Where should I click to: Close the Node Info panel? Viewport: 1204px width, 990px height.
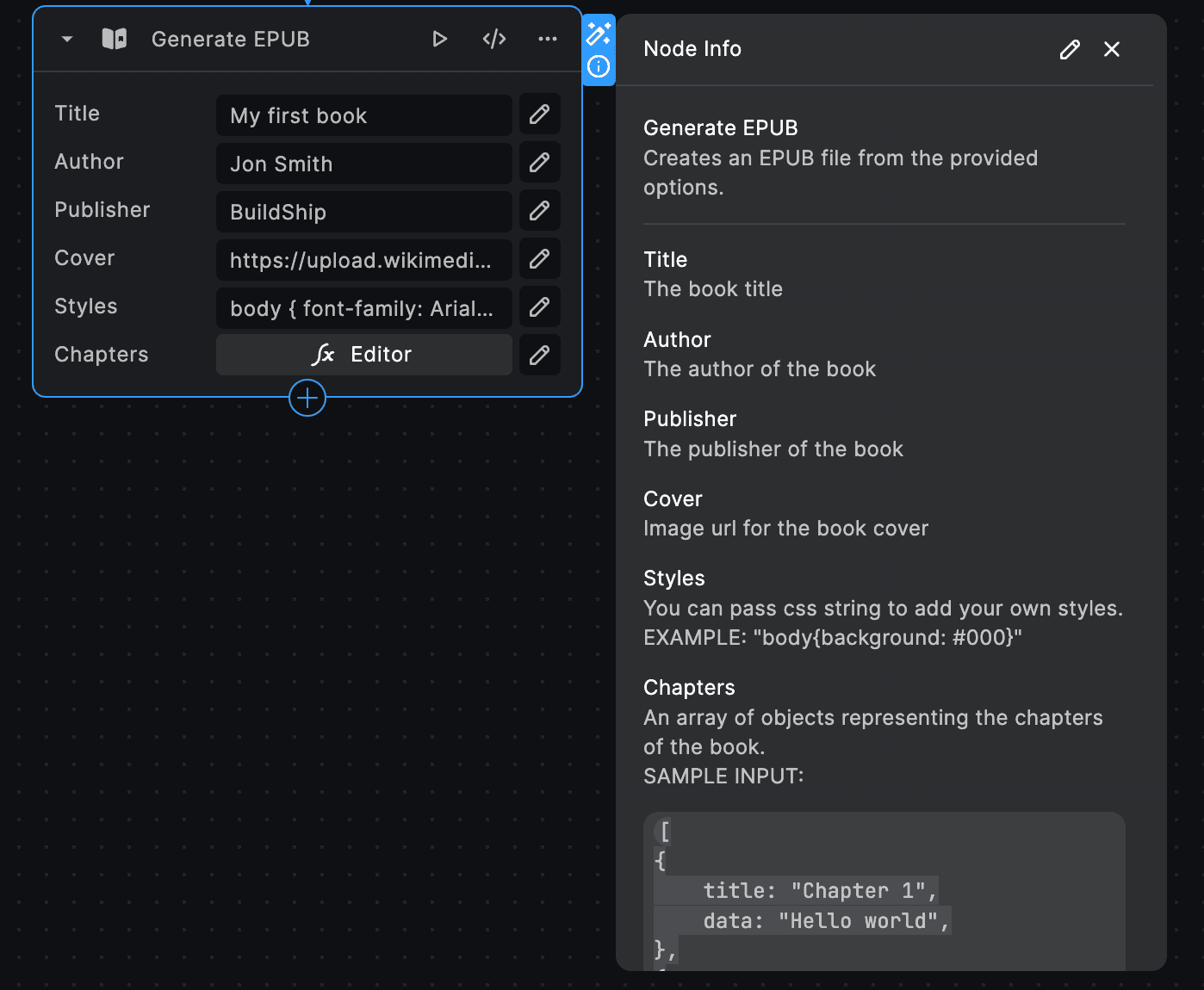click(x=1111, y=49)
